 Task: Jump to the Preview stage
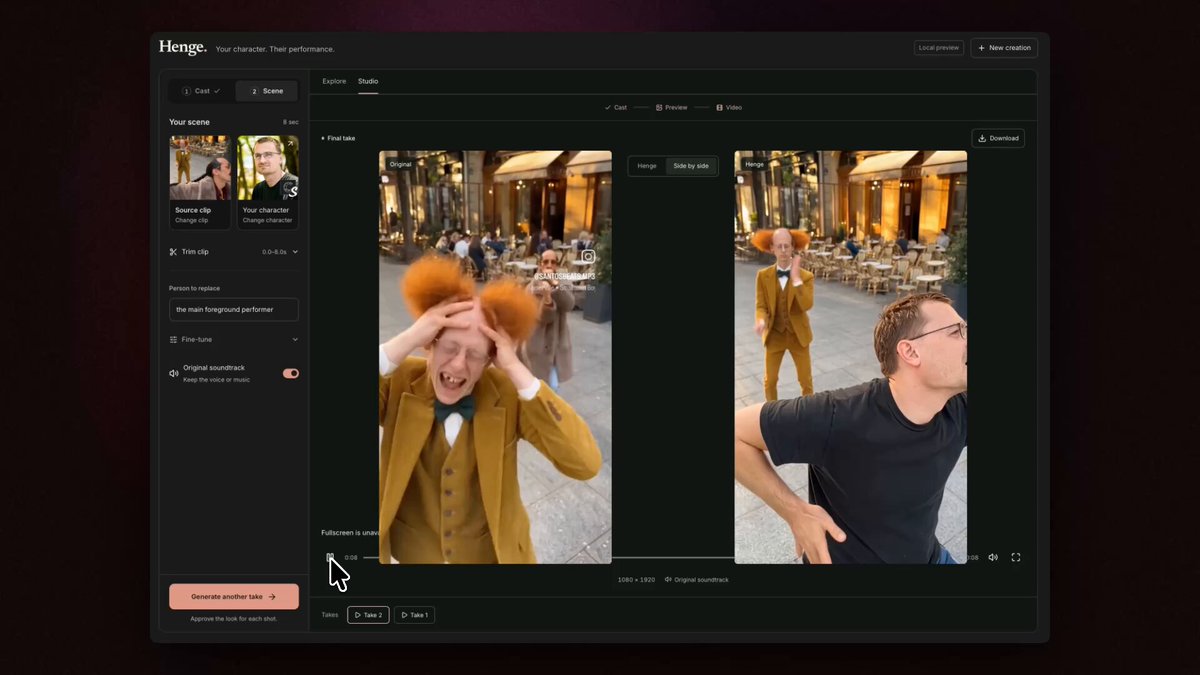(x=672, y=107)
